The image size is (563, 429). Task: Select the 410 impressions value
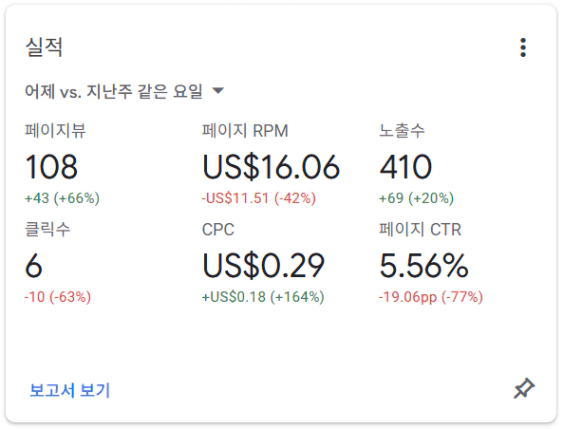[x=406, y=167]
